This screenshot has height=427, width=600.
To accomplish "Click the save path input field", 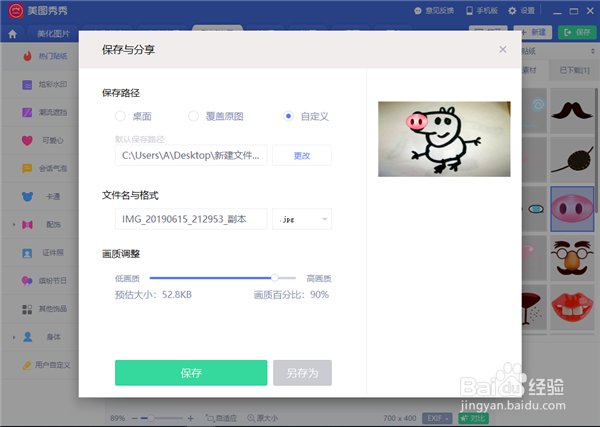I will tap(191, 155).
